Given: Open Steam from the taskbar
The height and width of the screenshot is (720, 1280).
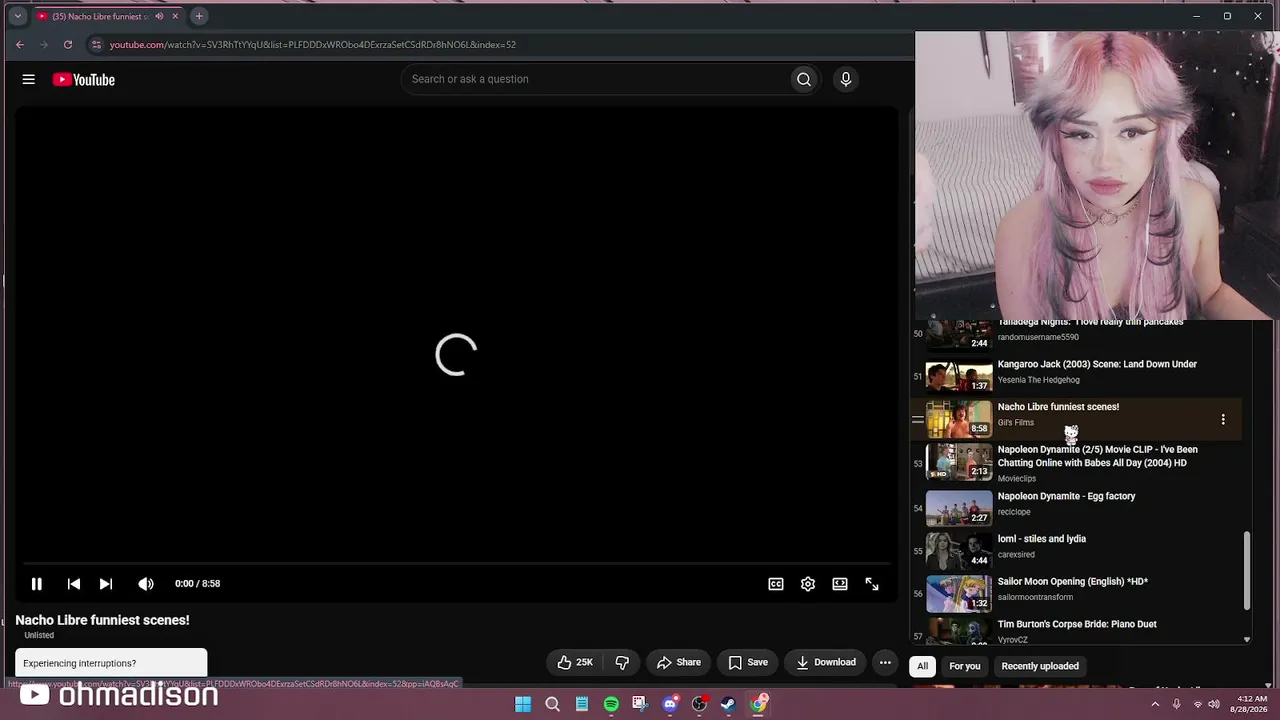Looking at the screenshot, I should coord(728,704).
